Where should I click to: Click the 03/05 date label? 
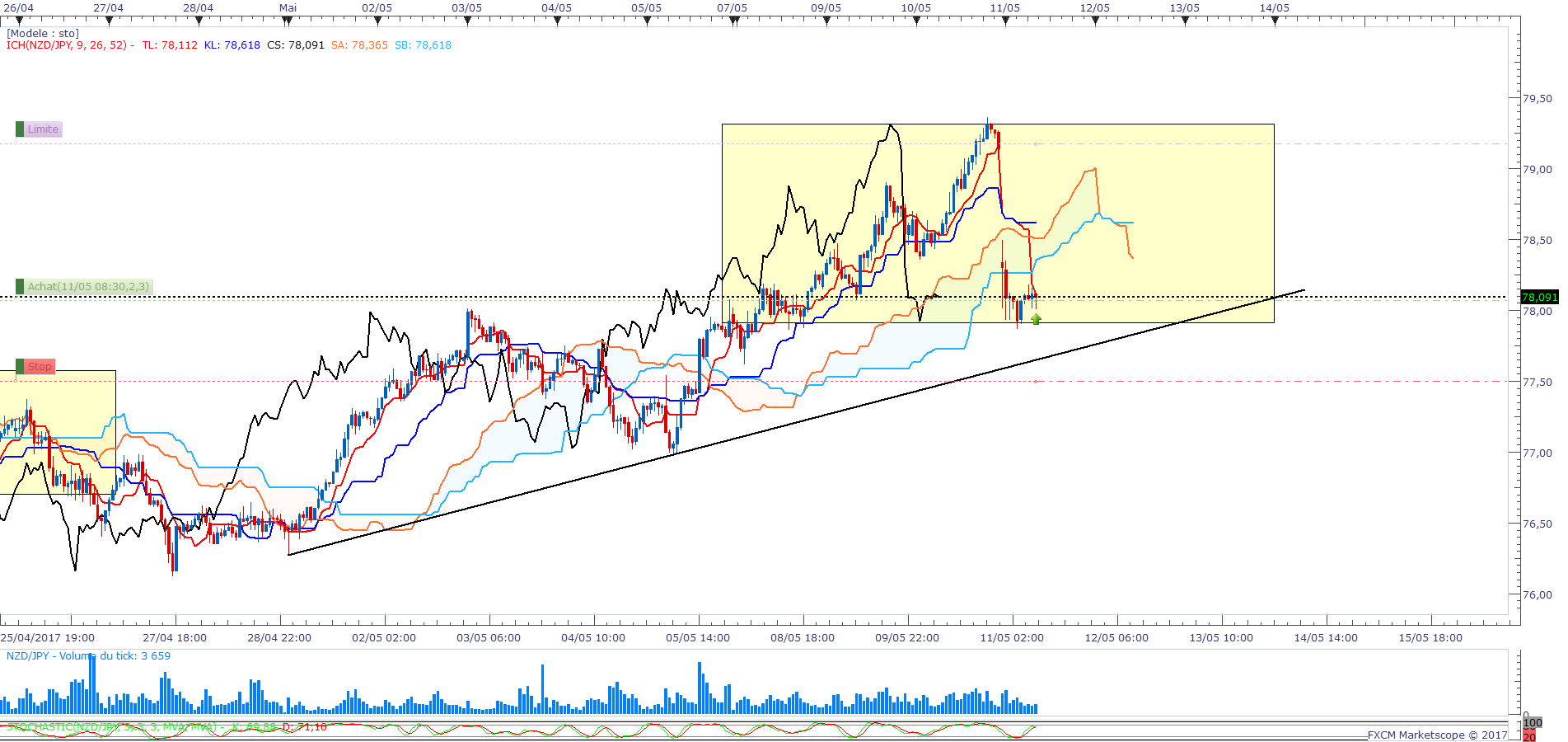(467, 8)
